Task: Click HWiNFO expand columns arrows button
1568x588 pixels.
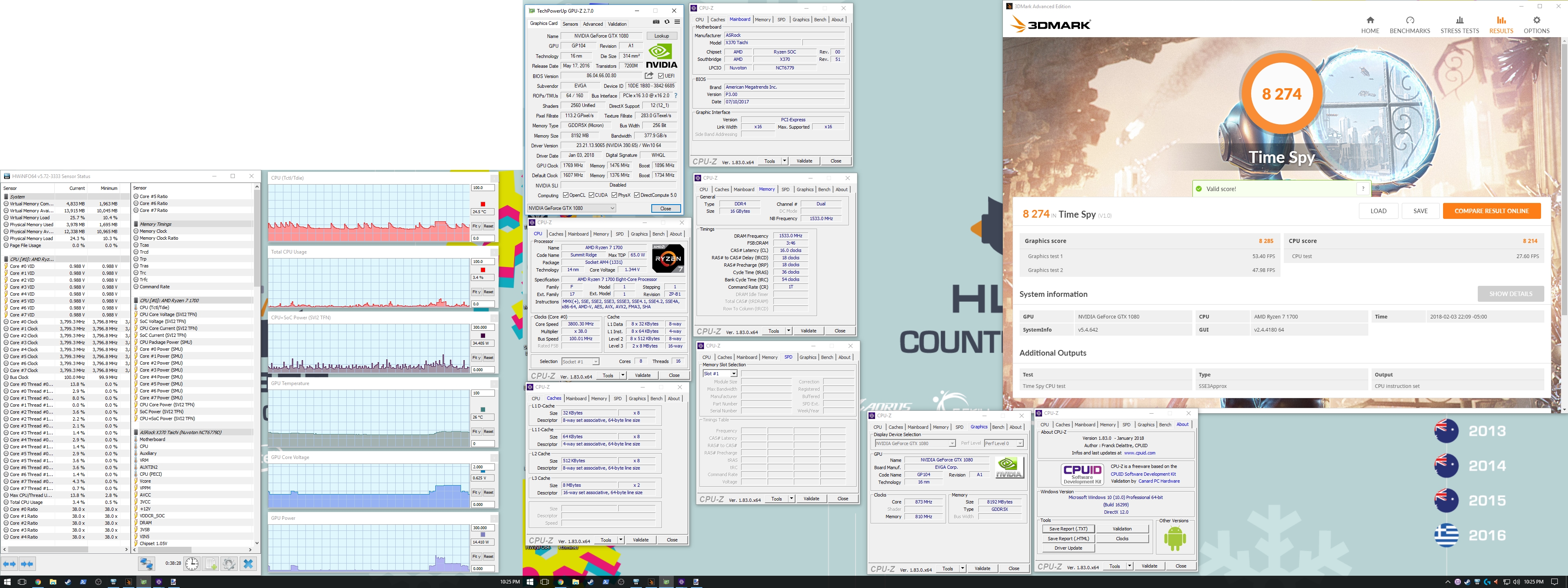Action: (x=9, y=563)
